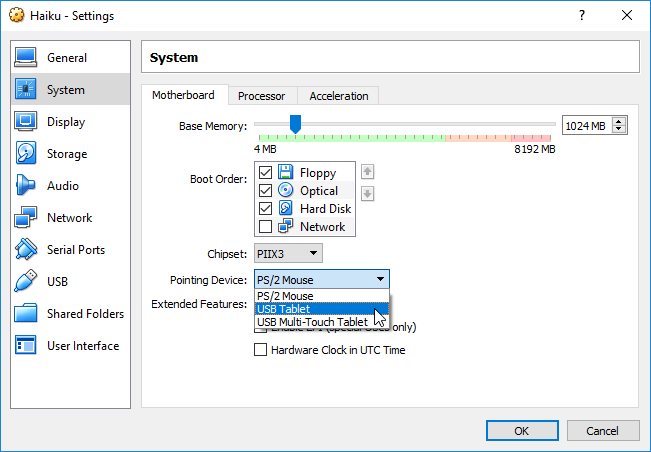
Task: Click the Base Memory slider handle
Action: pyautogui.click(x=295, y=123)
